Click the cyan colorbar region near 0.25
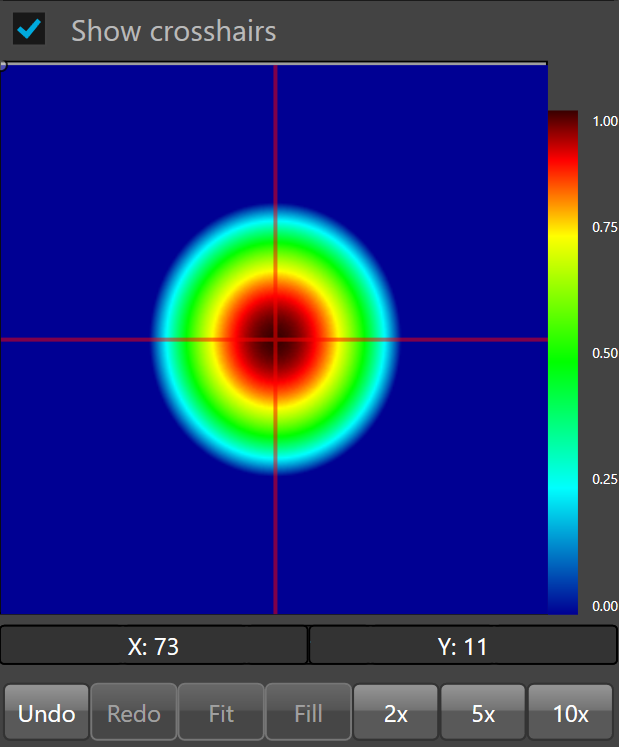Image resolution: width=619 pixels, height=747 pixels. pos(562,481)
